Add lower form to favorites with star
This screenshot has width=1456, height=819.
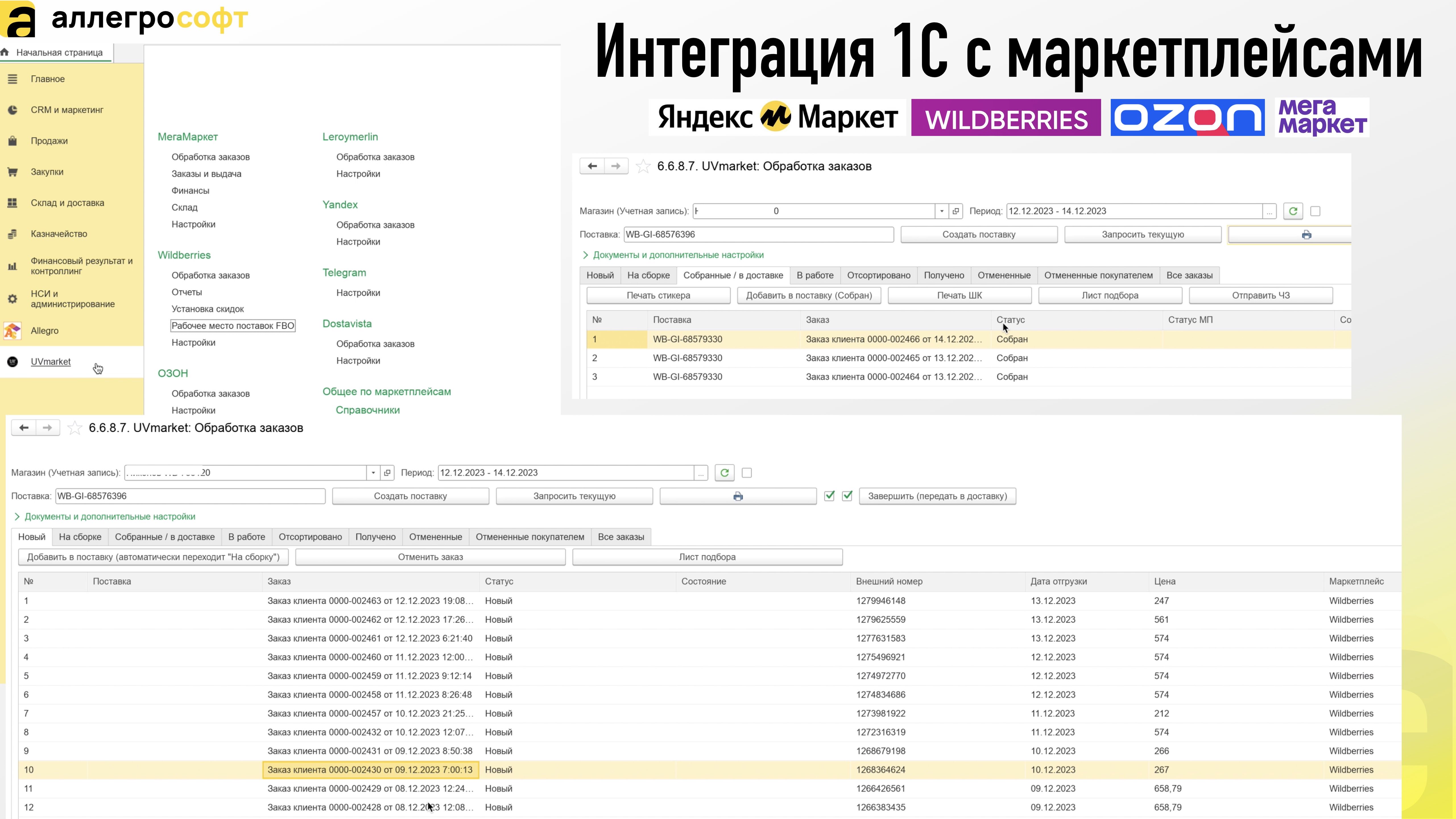pyautogui.click(x=74, y=428)
